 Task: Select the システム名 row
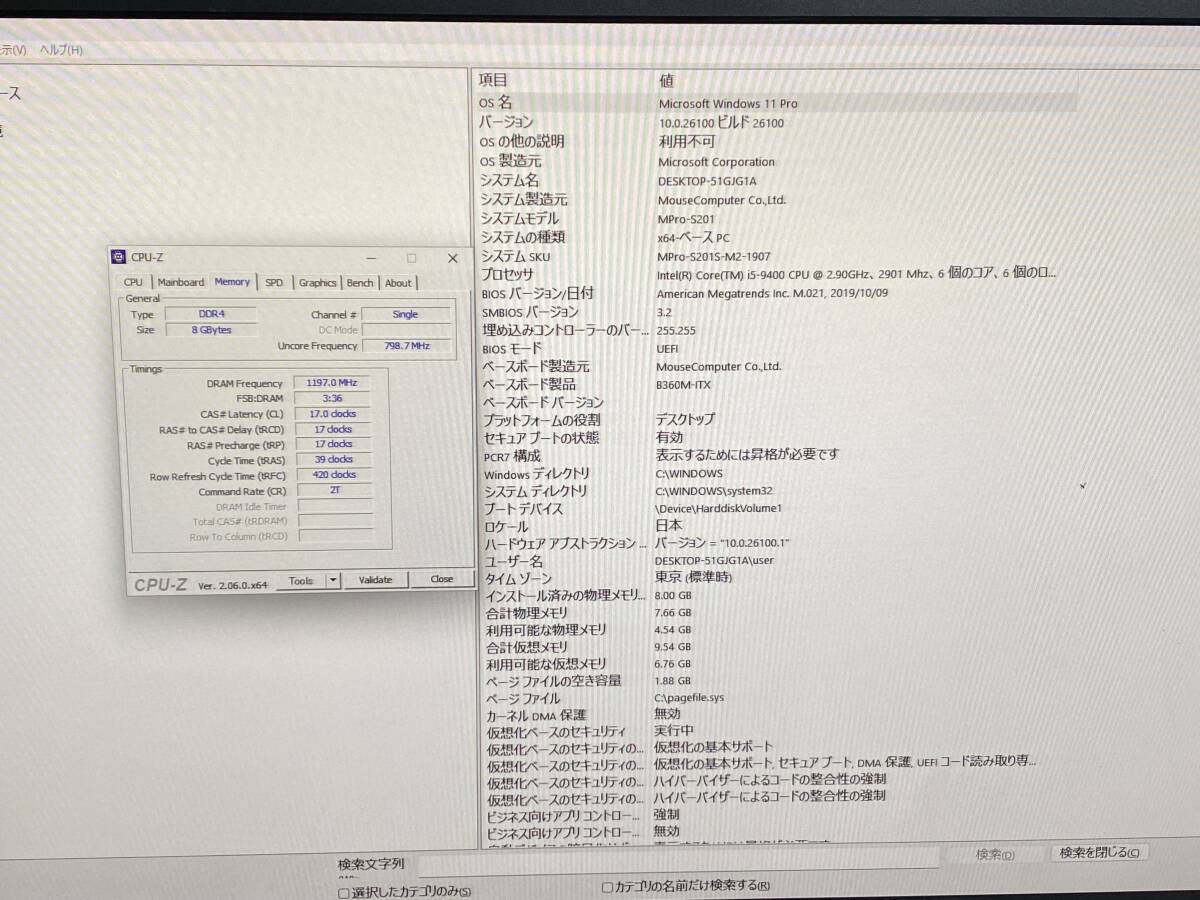[777, 180]
